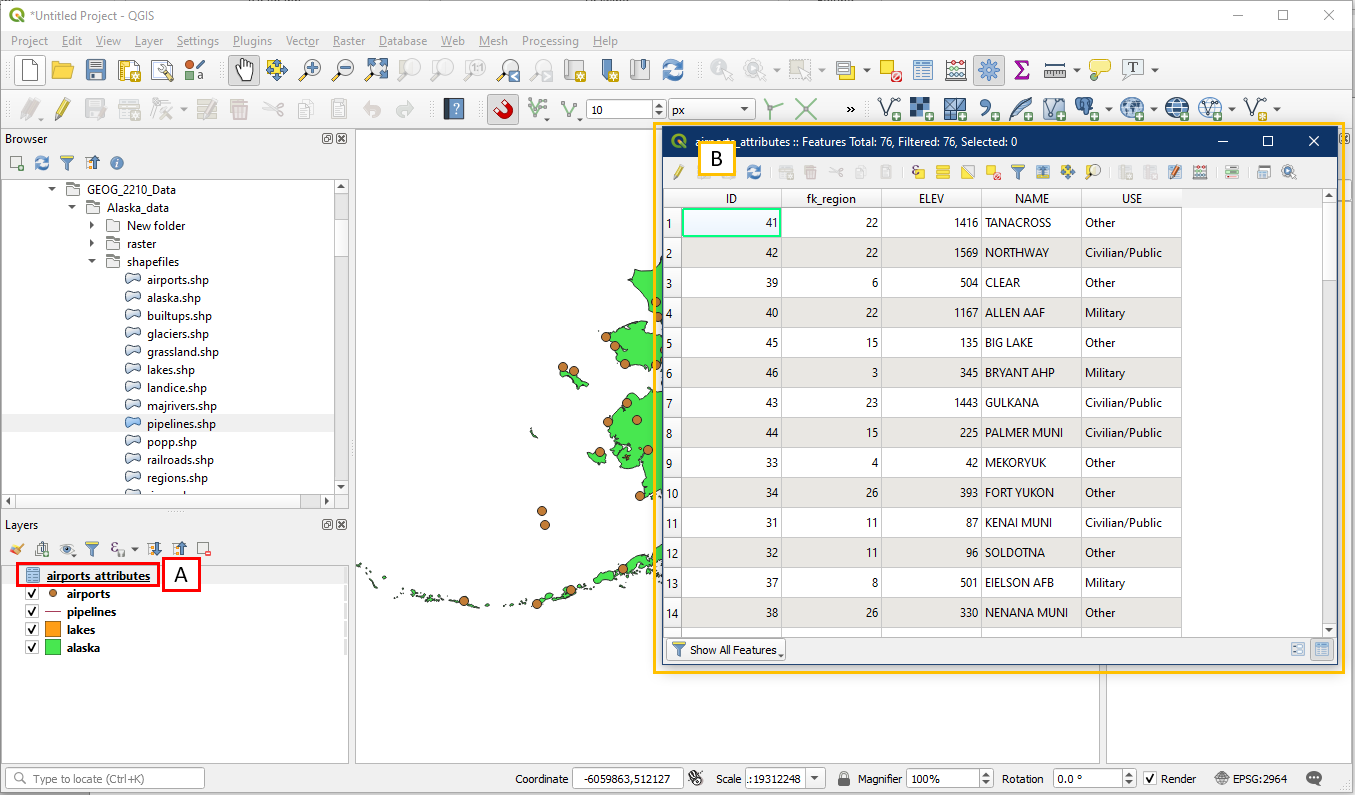Open the Processing Toolbox gear icon
This screenshot has height=795, width=1355.
989,70
